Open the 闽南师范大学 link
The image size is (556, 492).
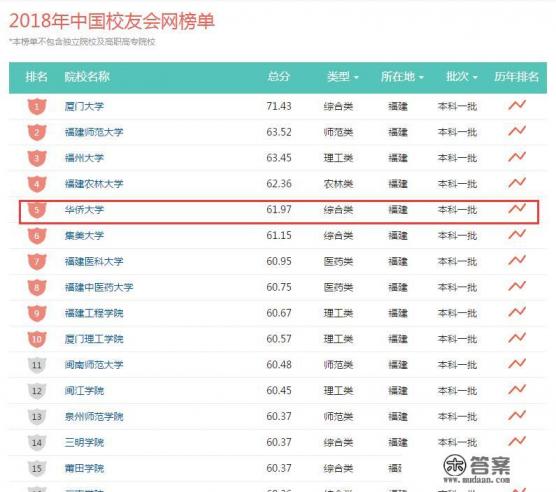pos(94,365)
